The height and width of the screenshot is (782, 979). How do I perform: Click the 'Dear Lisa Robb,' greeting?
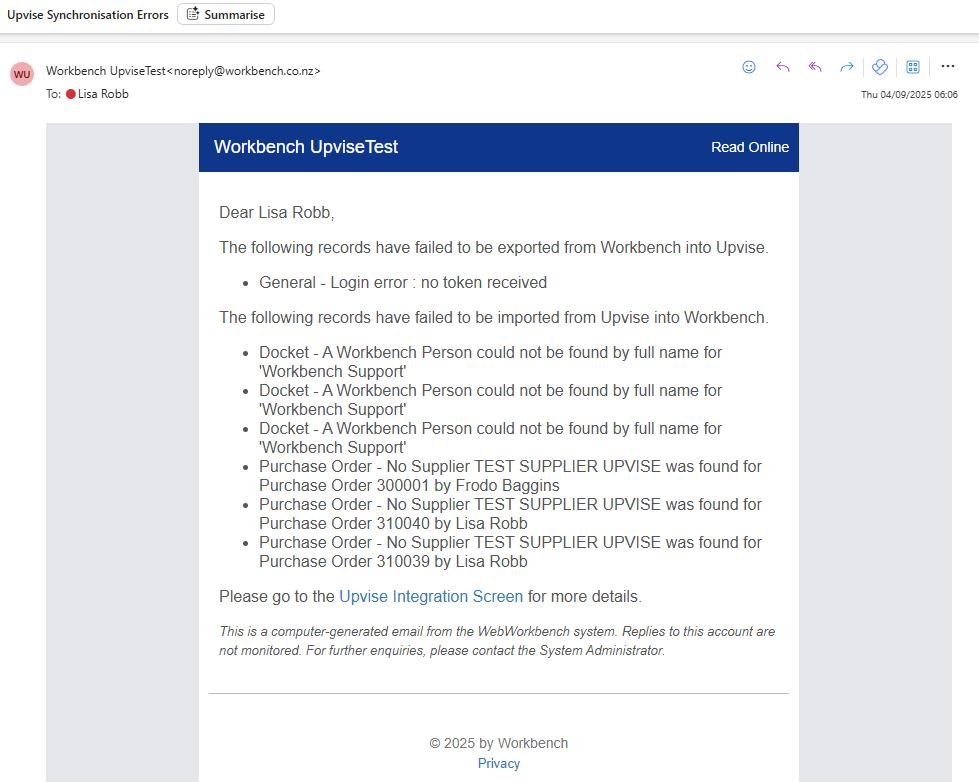click(x=277, y=213)
